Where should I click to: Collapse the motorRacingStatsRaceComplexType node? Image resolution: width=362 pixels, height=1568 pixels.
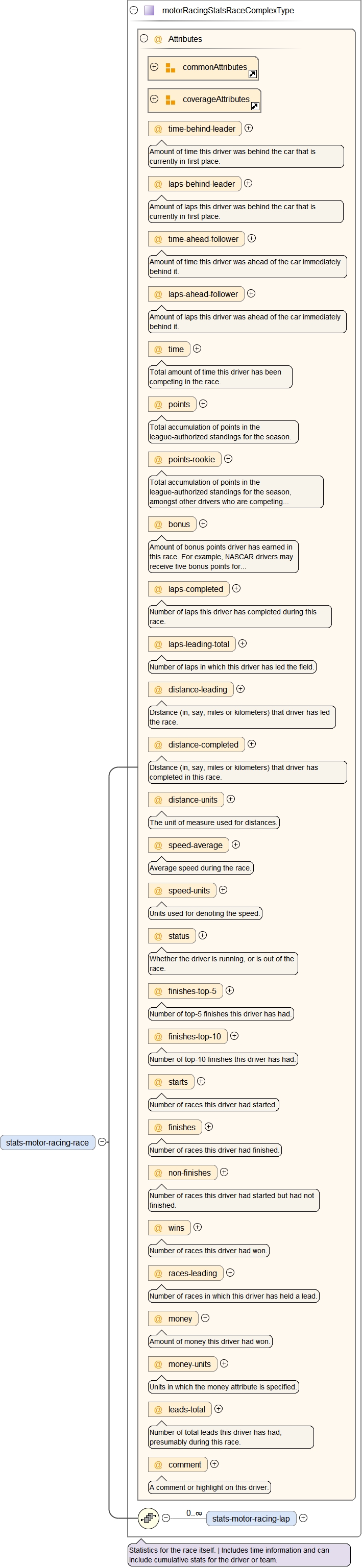coord(133,10)
